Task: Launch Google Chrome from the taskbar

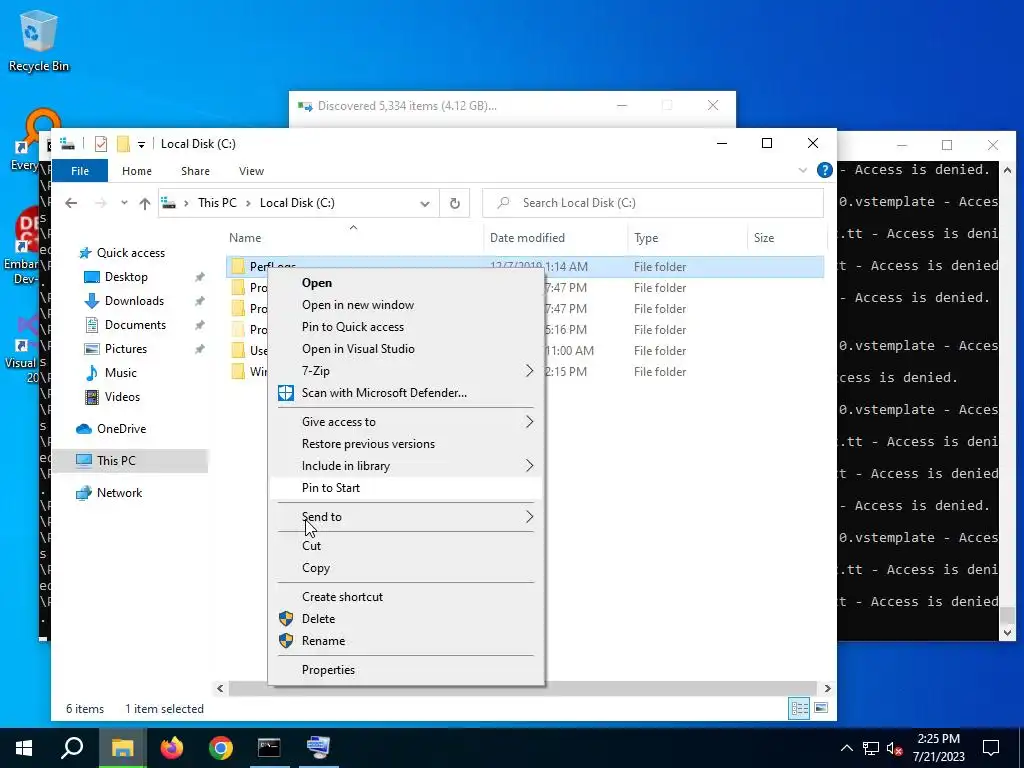Action: (x=221, y=748)
